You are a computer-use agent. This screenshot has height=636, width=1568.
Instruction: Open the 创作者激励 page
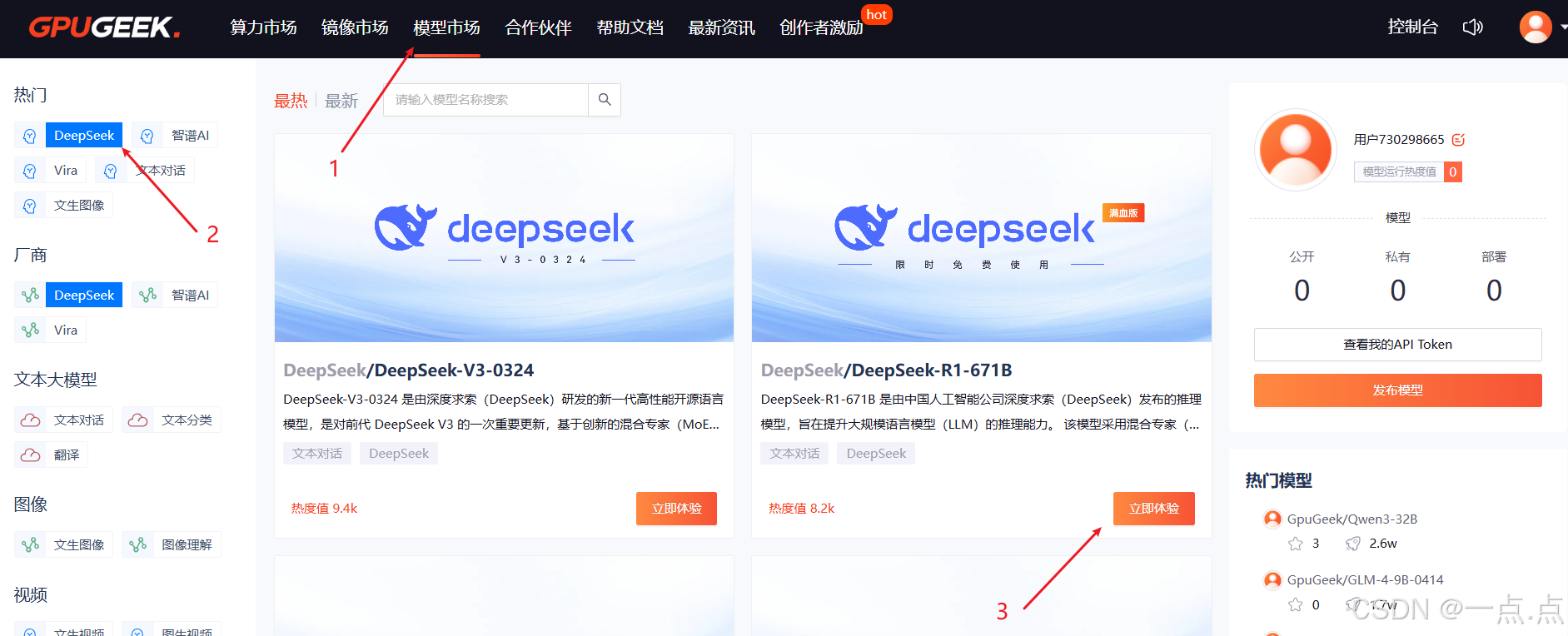tap(821, 27)
